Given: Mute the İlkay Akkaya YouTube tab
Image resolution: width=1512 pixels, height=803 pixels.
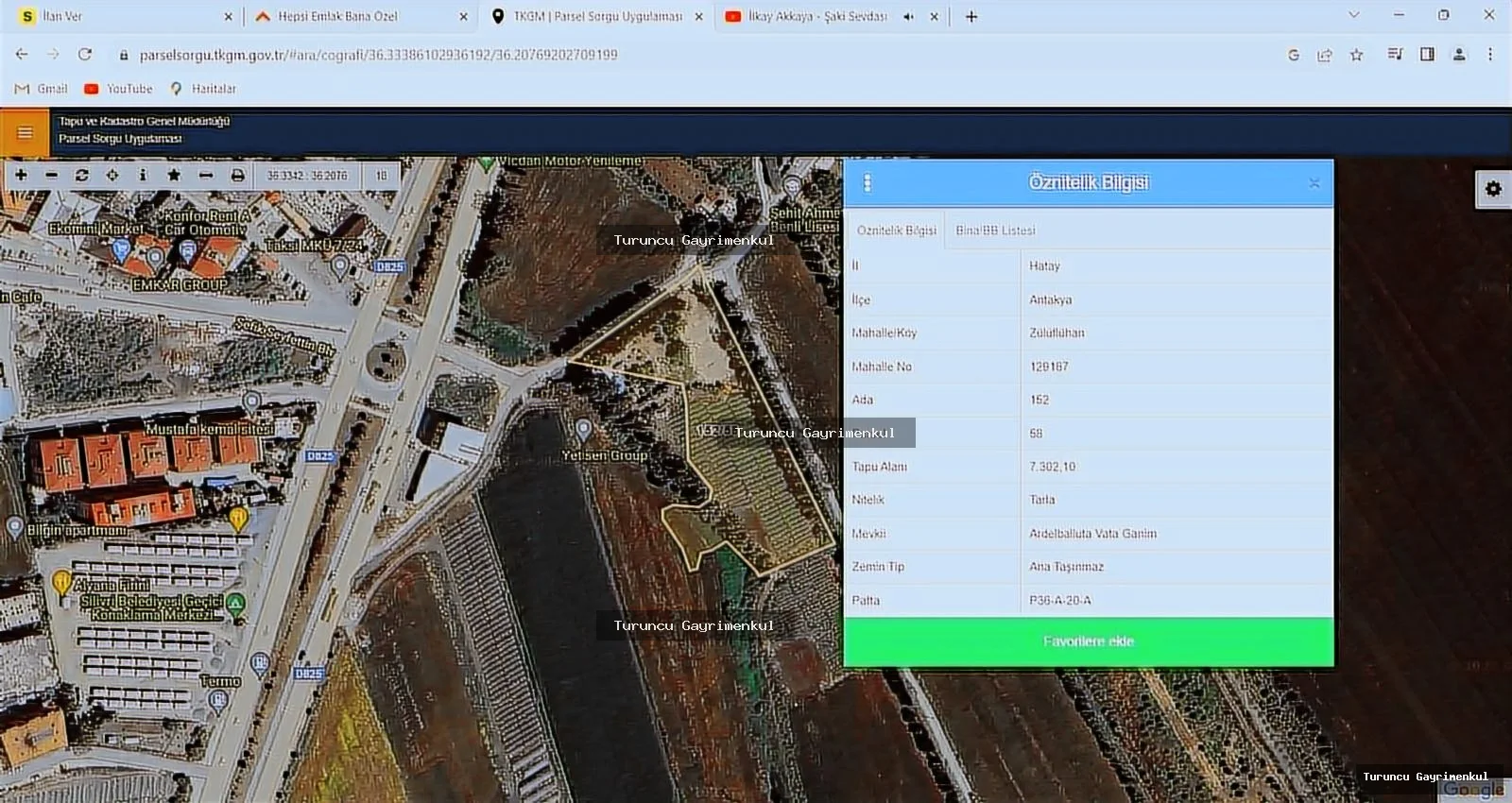Looking at the screenshot, I should click(x=908, y=16).
